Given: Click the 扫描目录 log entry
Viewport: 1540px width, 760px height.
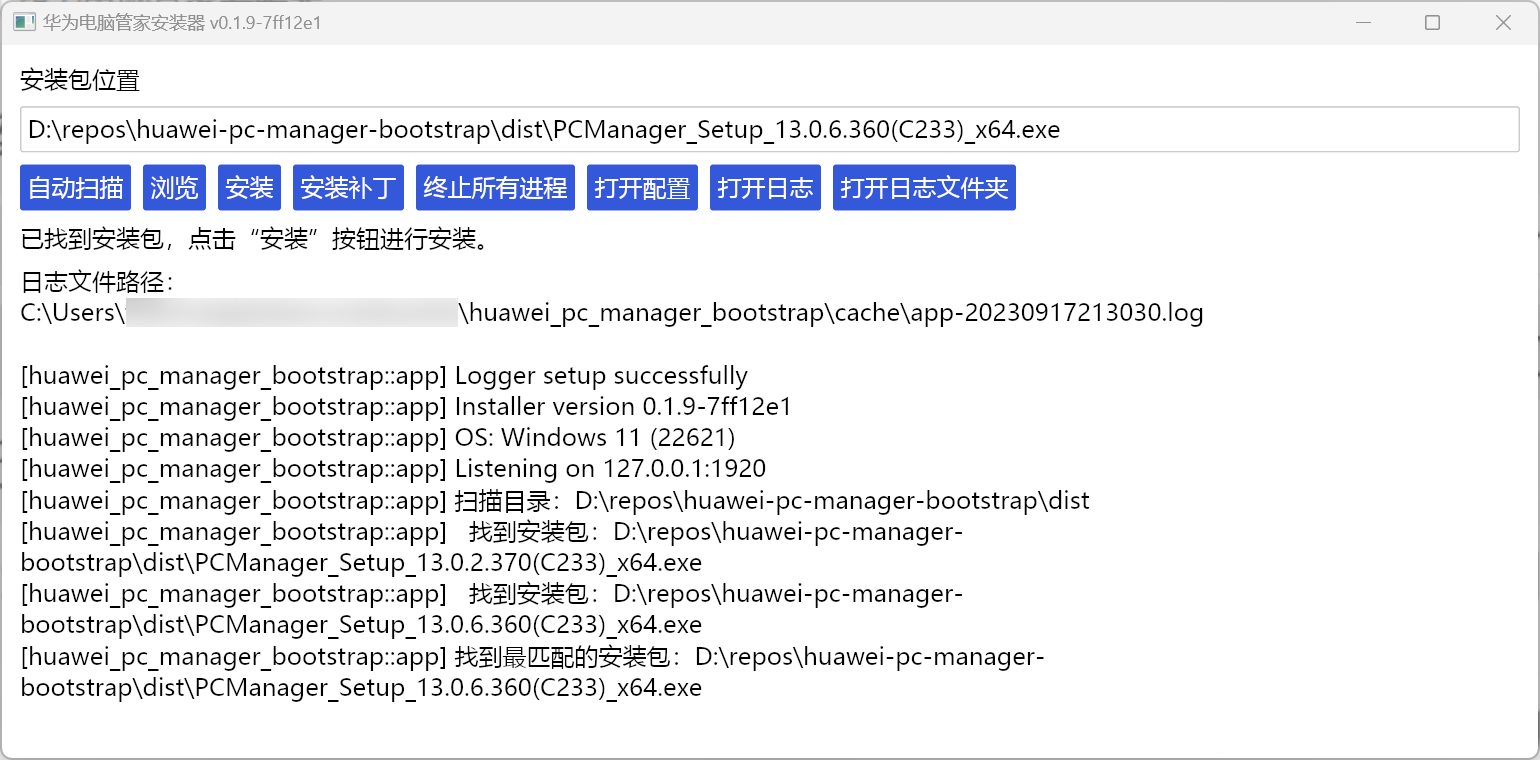Looking at the screenshot, I should coord(555,500).
